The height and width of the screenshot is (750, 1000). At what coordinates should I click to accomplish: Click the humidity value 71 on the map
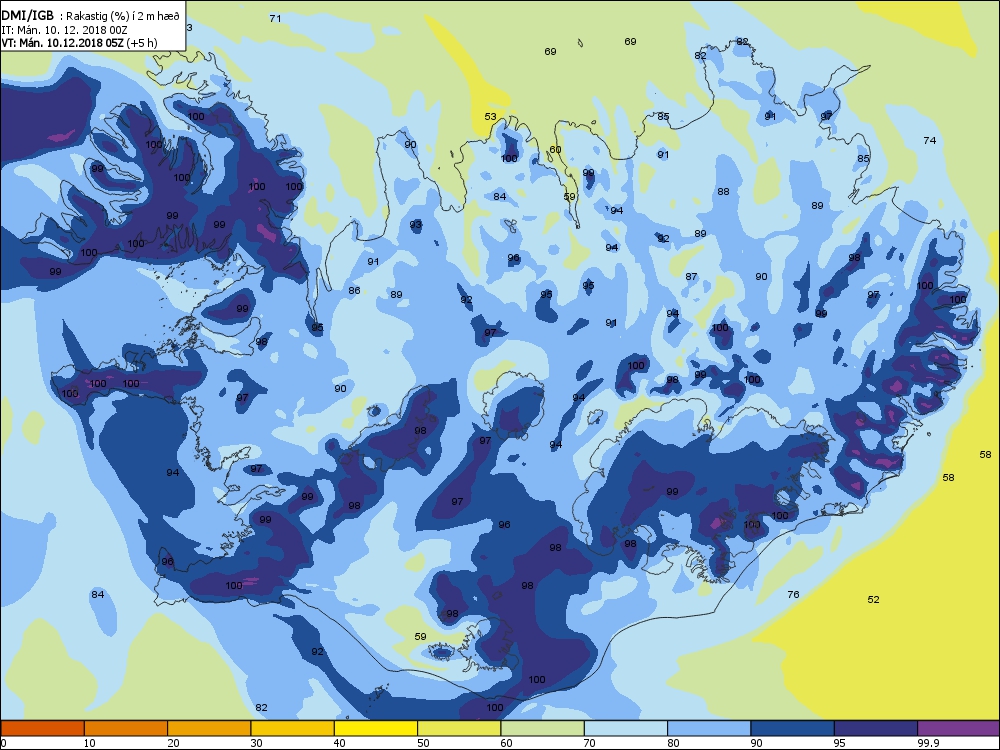pyautogui.click(x=275, y=18)
